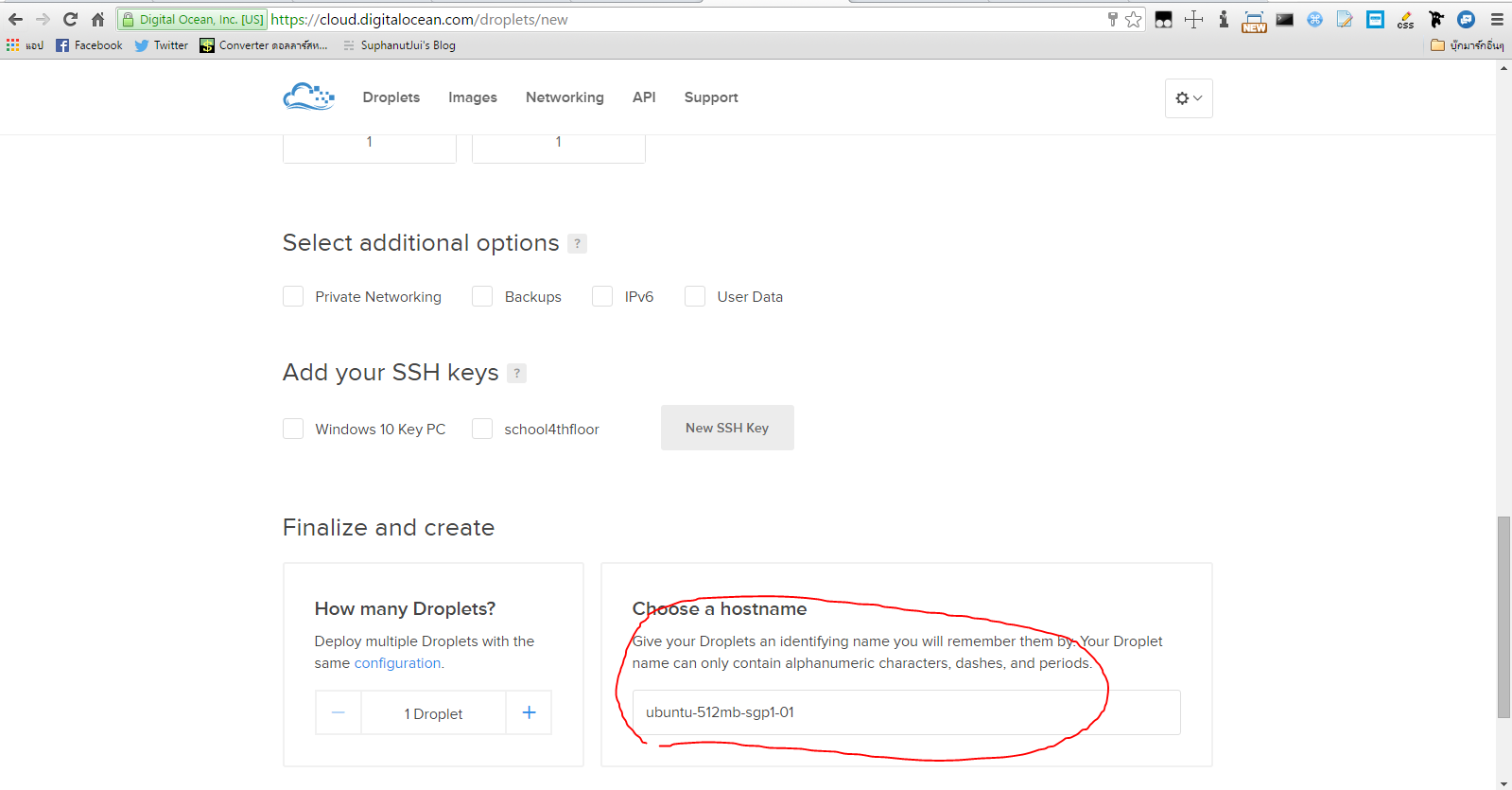Click the scrollbar down arrow
The width and height of the screenshot is (1512, 790).
pos(1503,782)
